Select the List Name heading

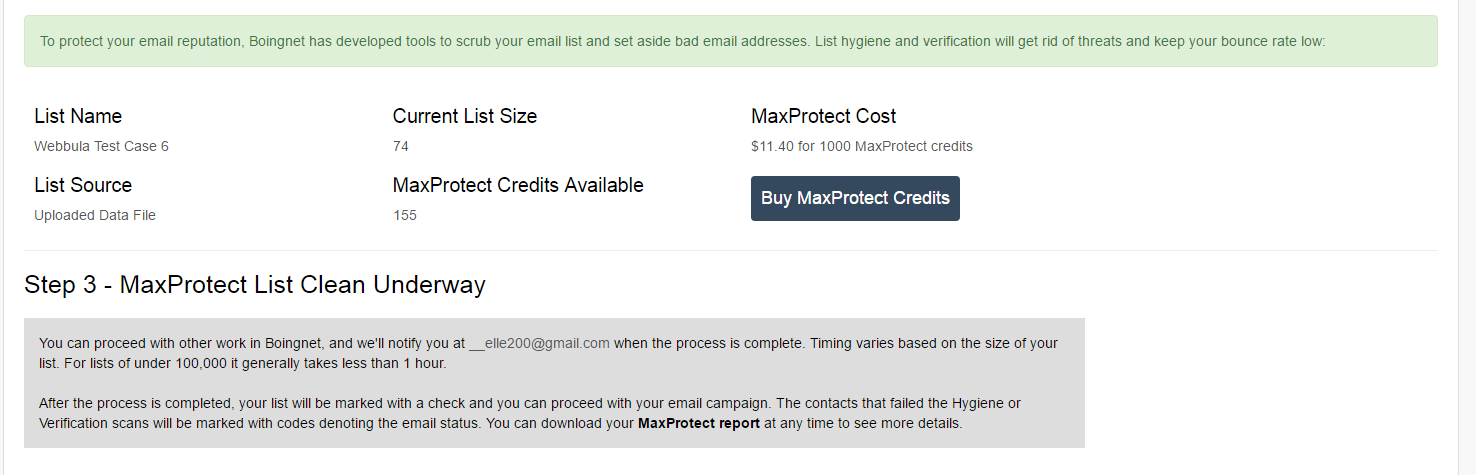78,116
